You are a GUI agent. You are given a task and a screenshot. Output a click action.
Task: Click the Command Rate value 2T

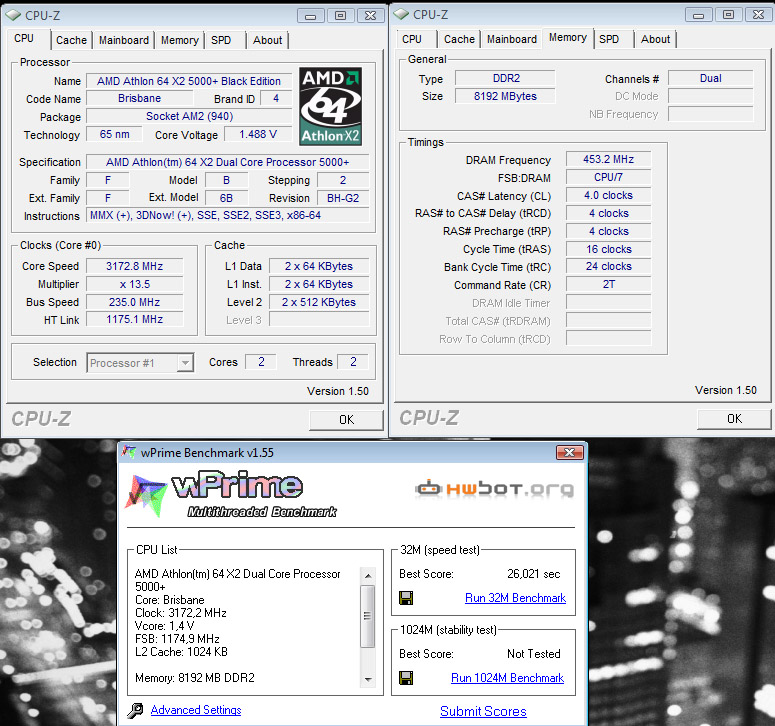point(608,285)
